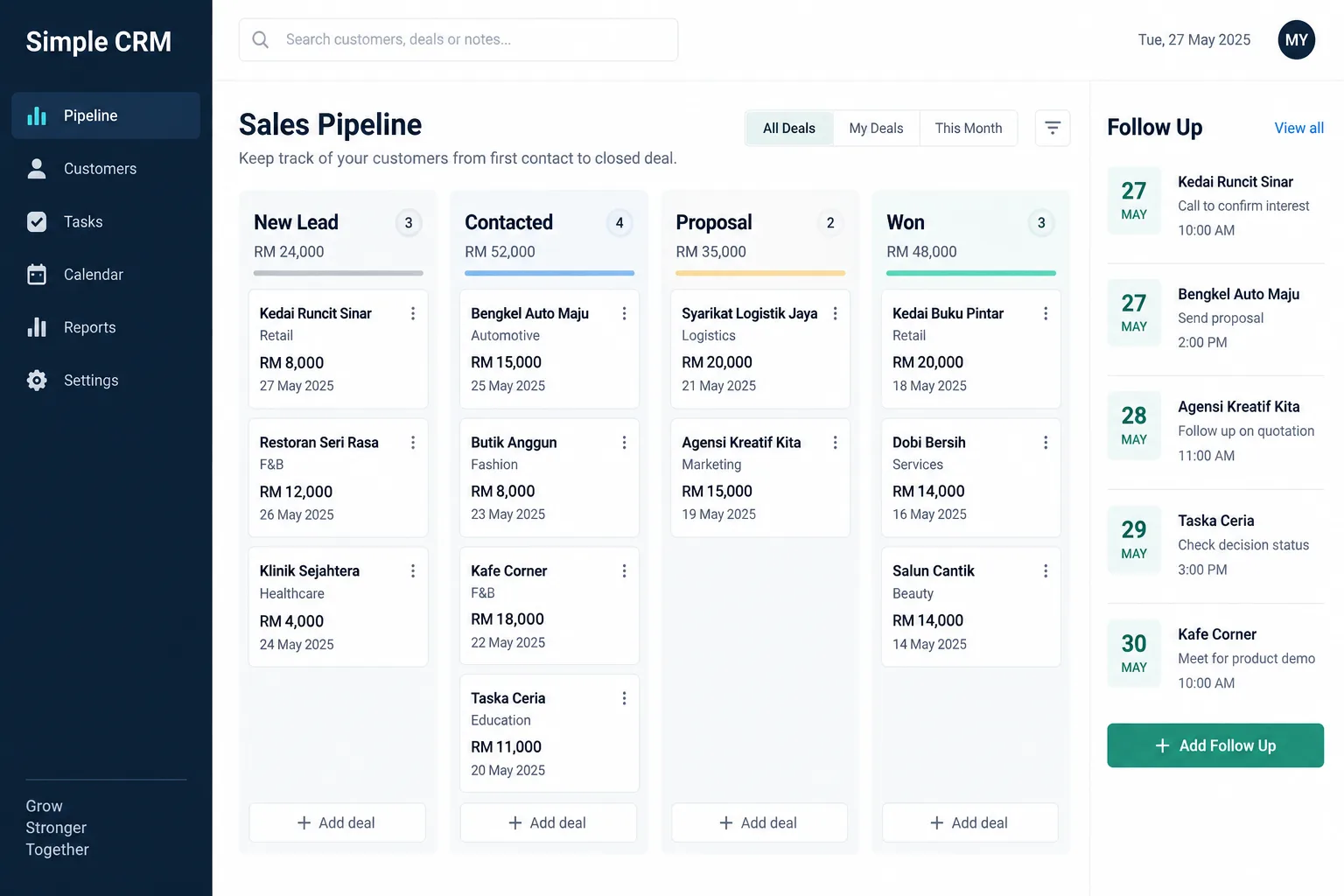This screenshot has width=1344, height=896.
Task: Click the New Lead count badge
Action: pos(409,223)
